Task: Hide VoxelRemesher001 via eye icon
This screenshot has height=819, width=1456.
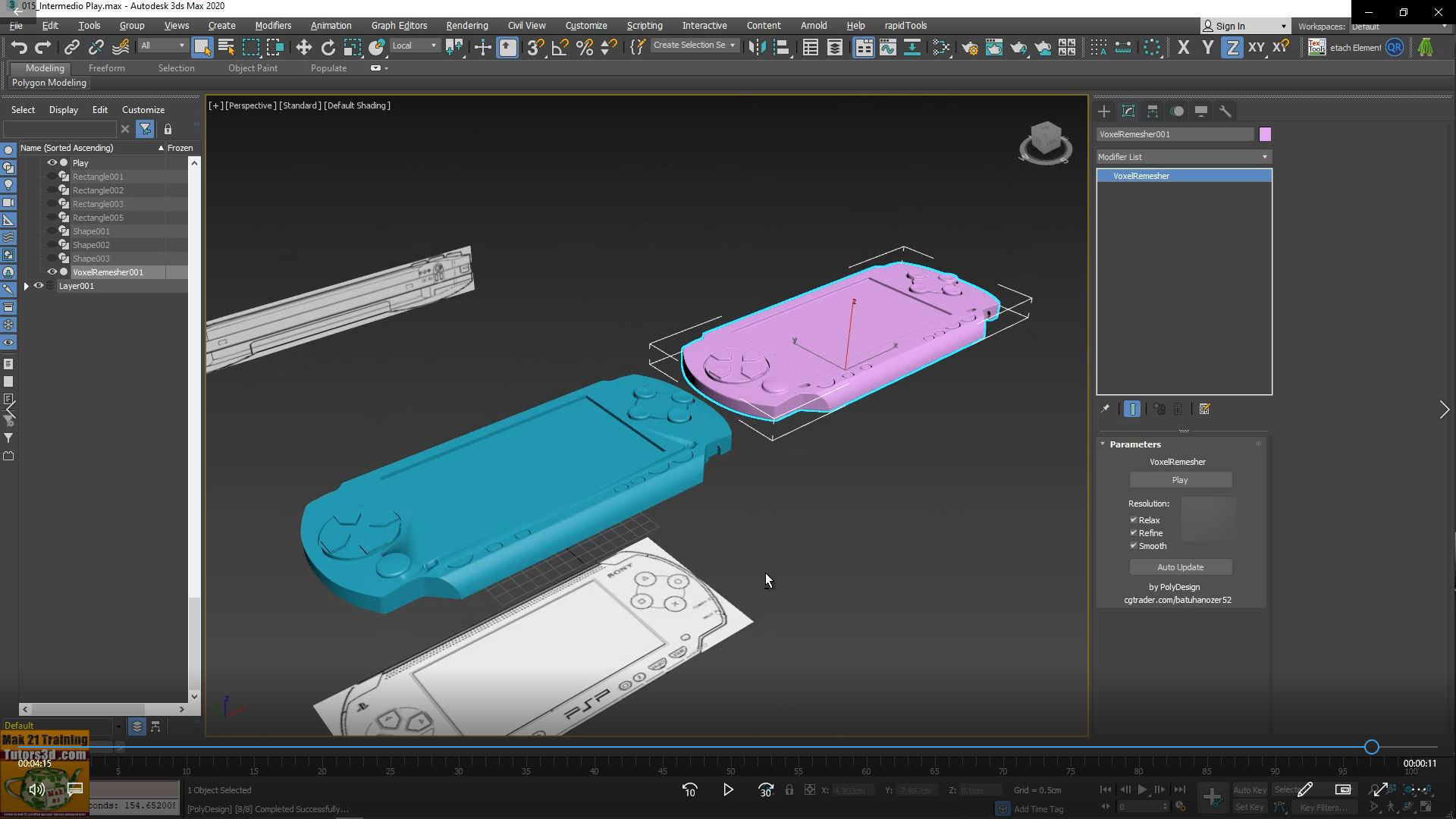Action: (x=52, y=272)
